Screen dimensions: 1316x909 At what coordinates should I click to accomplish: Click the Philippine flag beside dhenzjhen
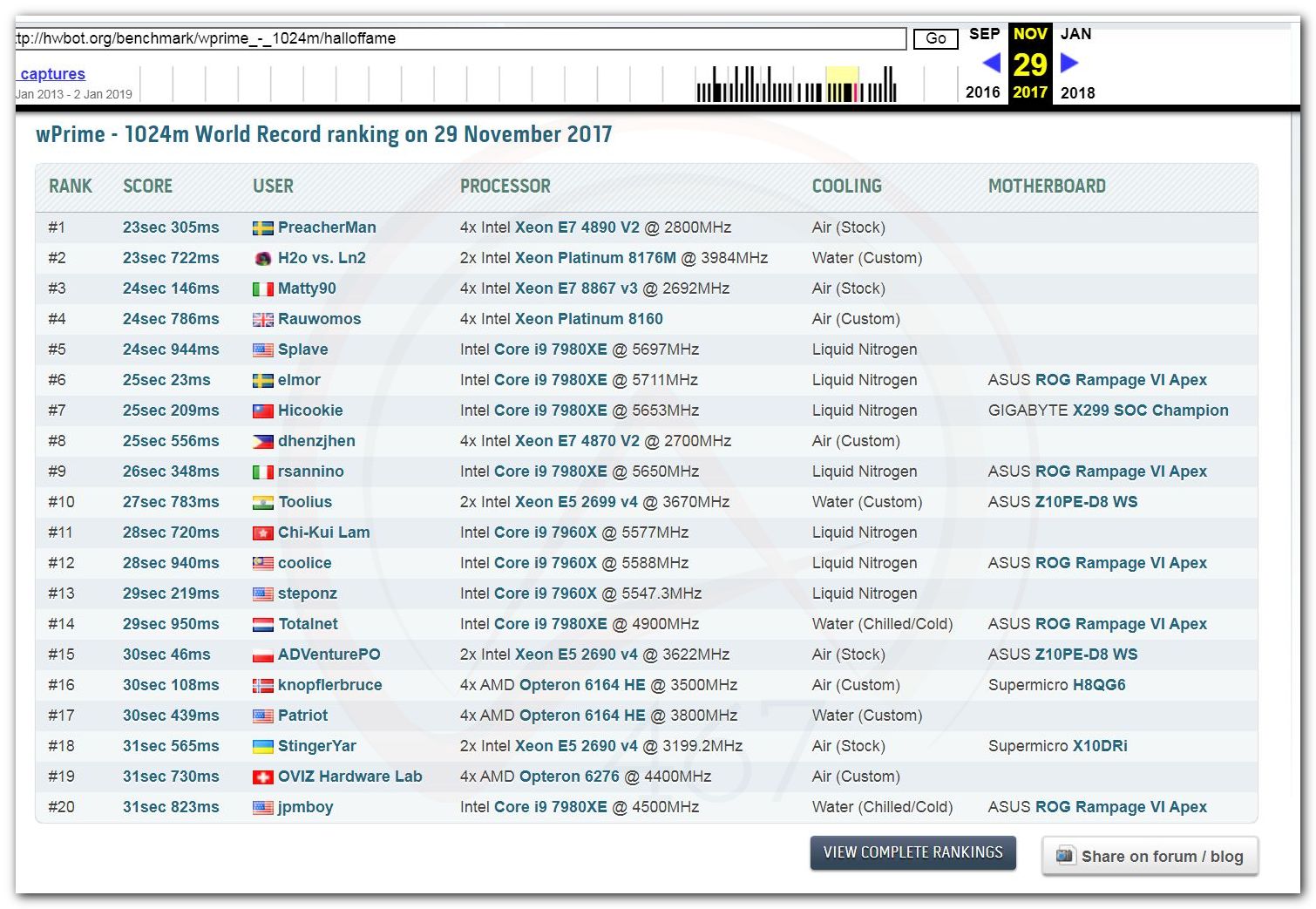tap(262, 442)
